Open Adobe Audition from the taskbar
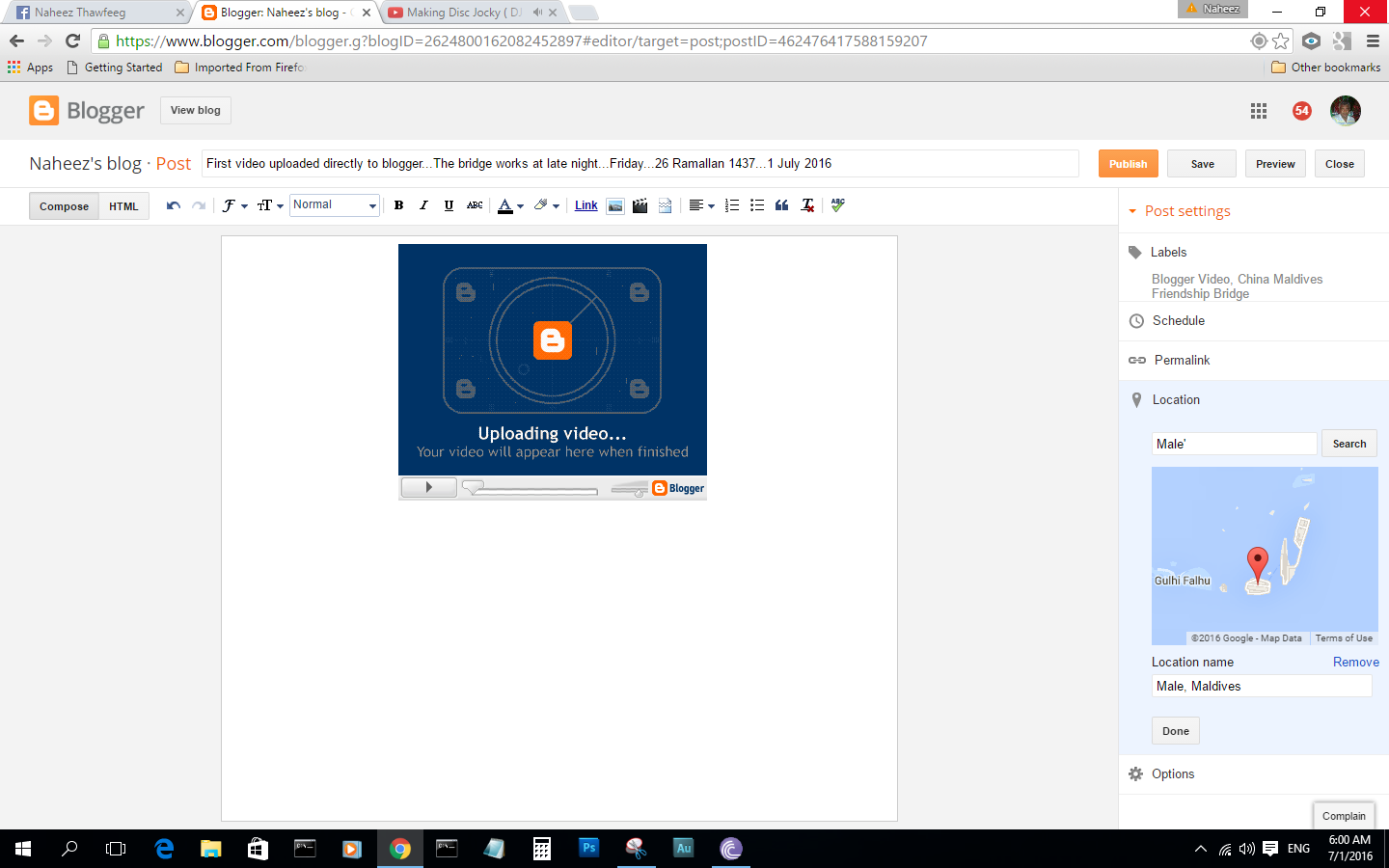1389x868 pixels. (x=683, y=849)
